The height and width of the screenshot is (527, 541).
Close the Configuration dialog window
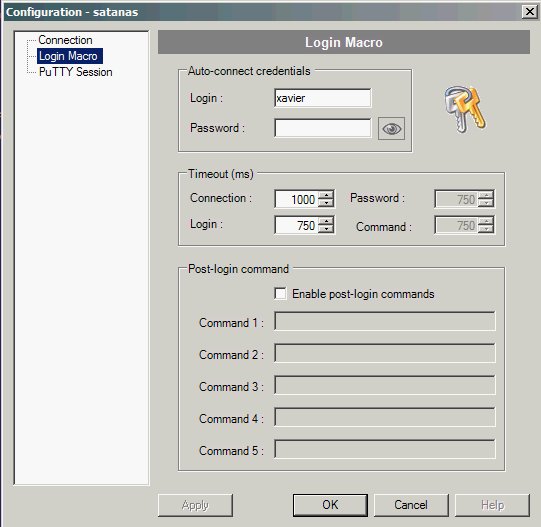tap(529, 12)
